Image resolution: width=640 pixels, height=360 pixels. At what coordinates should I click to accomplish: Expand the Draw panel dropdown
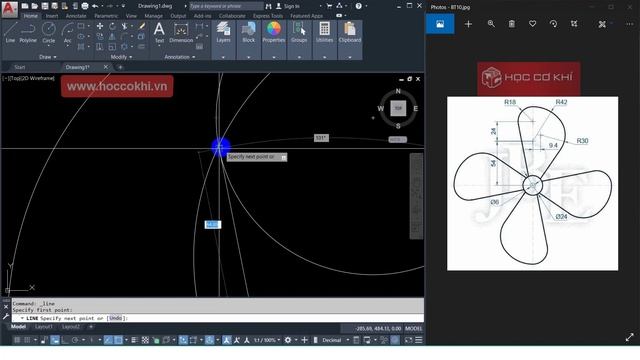48,57
